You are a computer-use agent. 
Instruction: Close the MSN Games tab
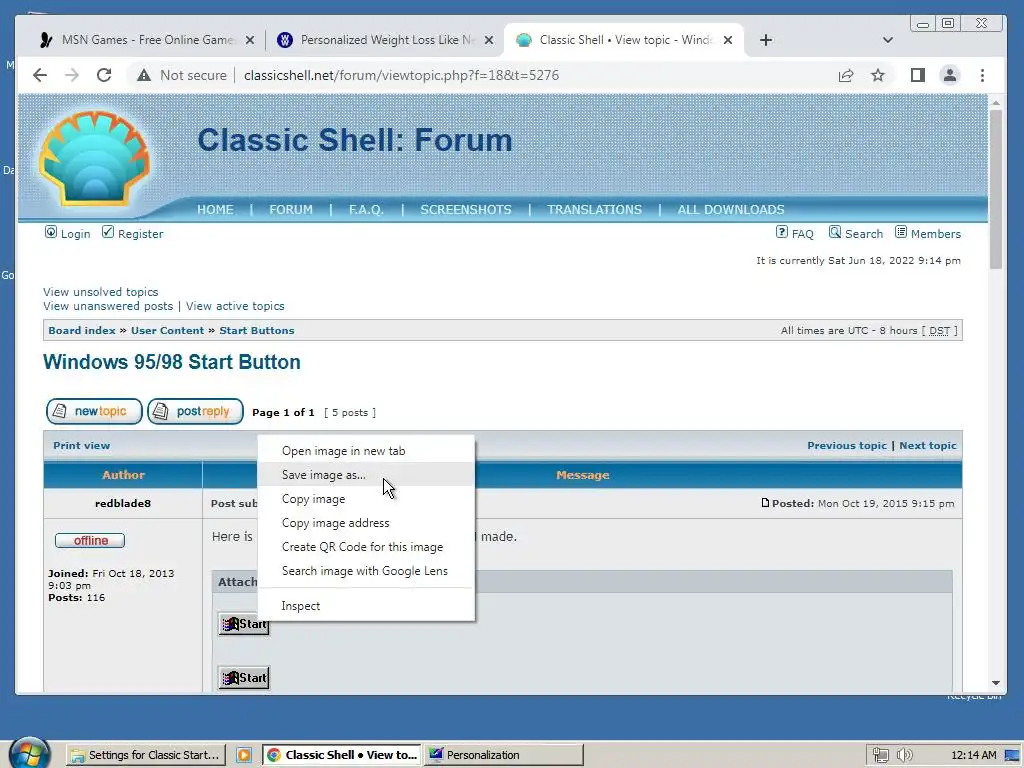[x=249, y=40]
